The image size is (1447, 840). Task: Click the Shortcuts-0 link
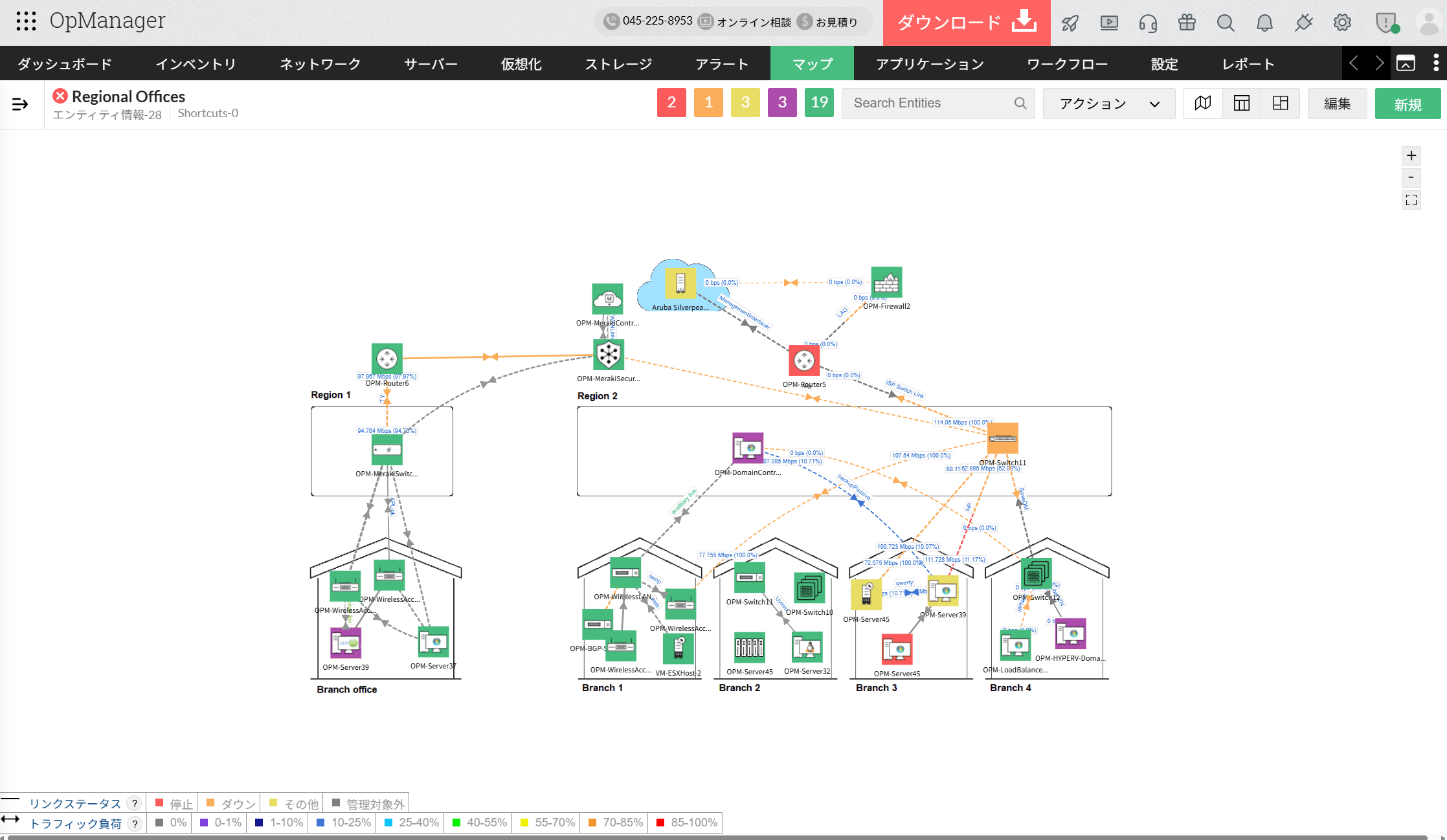[x=208, y=113]
